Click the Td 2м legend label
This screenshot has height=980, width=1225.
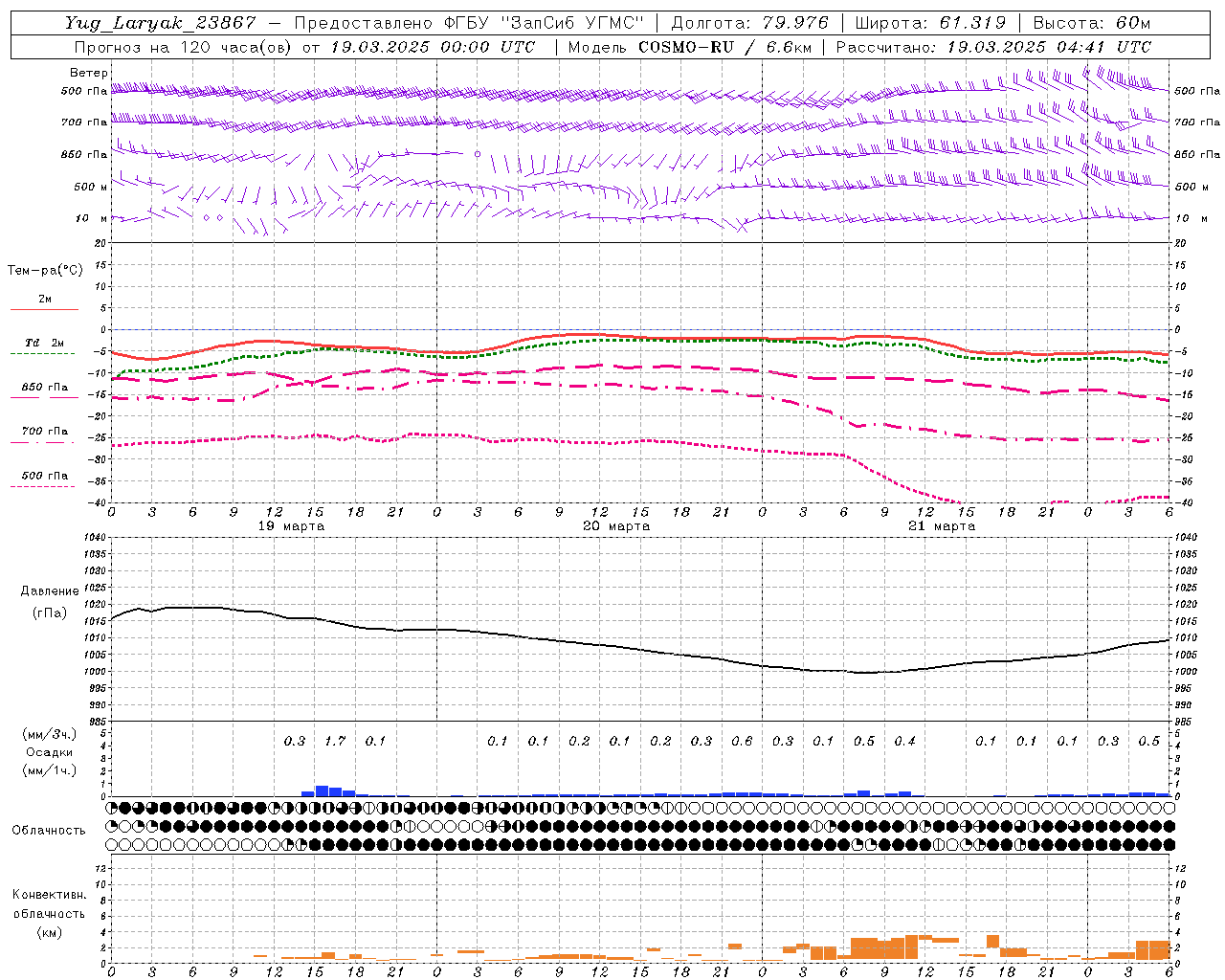point(44,343)
